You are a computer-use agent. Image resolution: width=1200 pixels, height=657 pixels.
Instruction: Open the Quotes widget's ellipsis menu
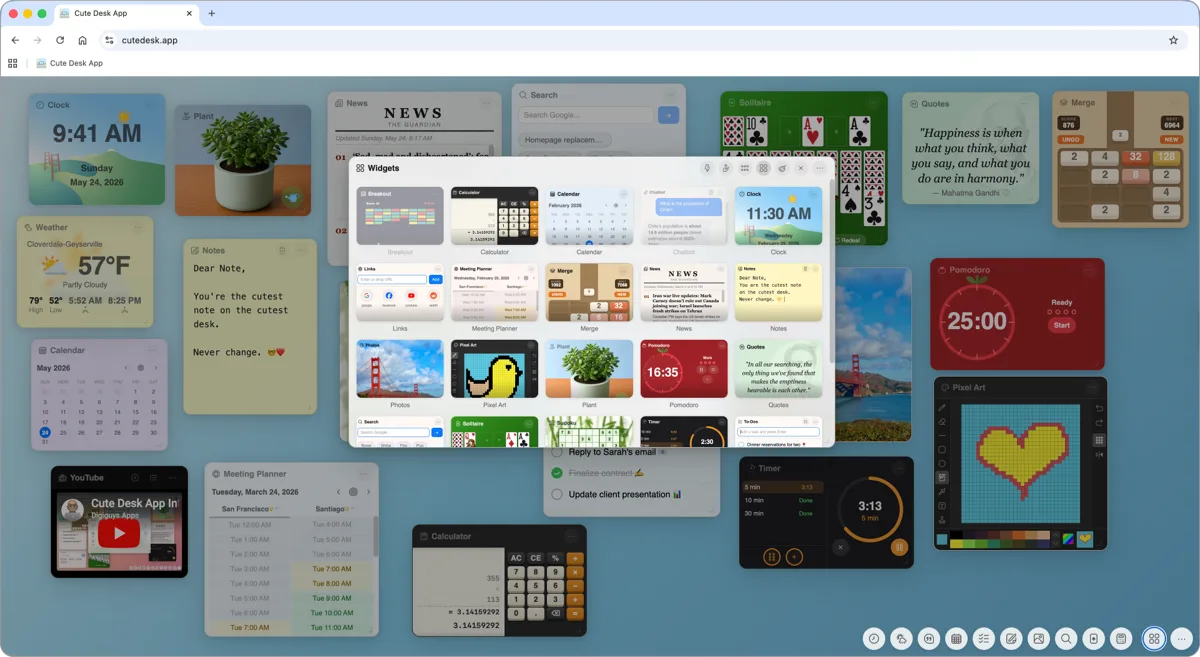[1024, 103]
